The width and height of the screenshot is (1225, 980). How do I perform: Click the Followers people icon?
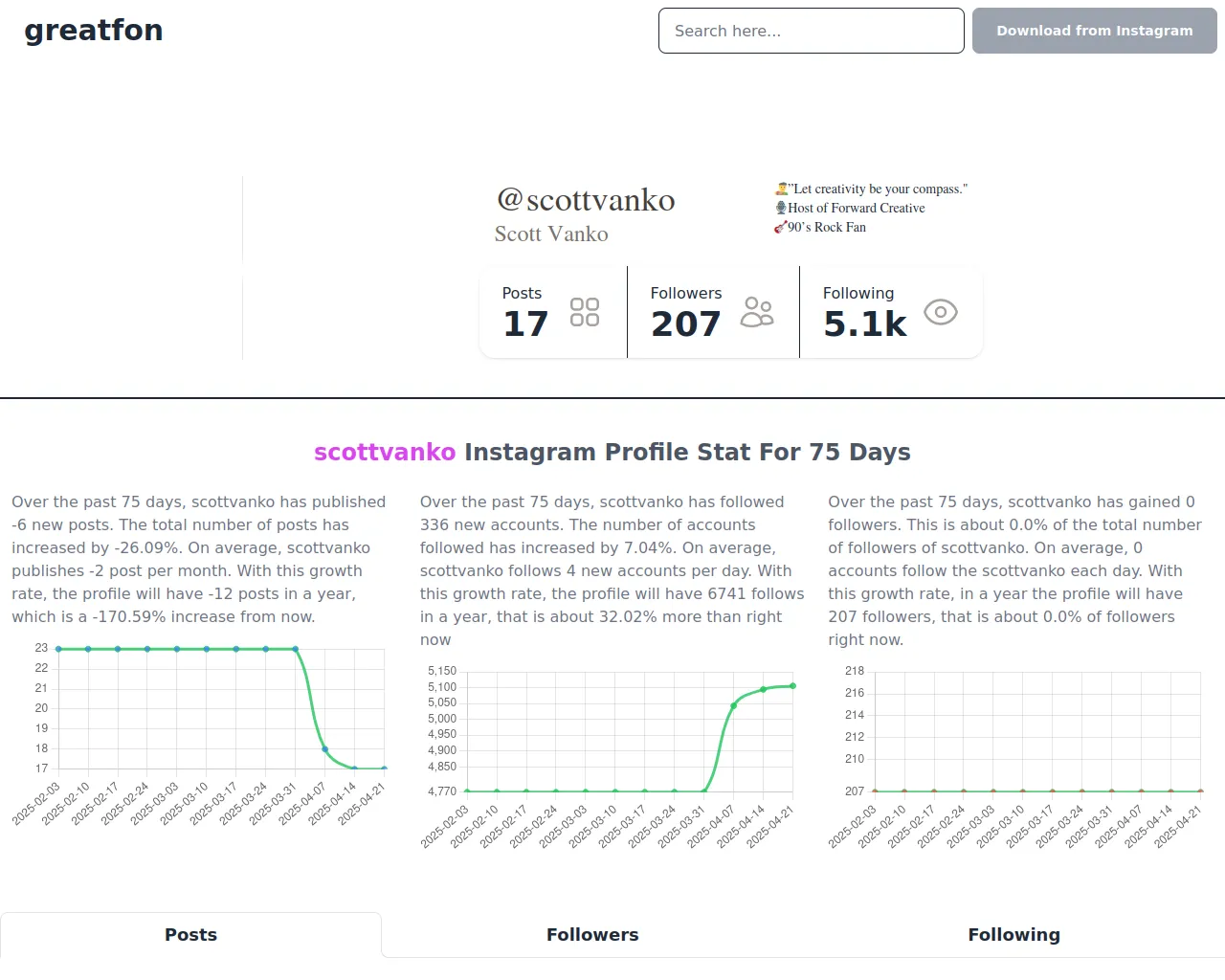(757, 312)
